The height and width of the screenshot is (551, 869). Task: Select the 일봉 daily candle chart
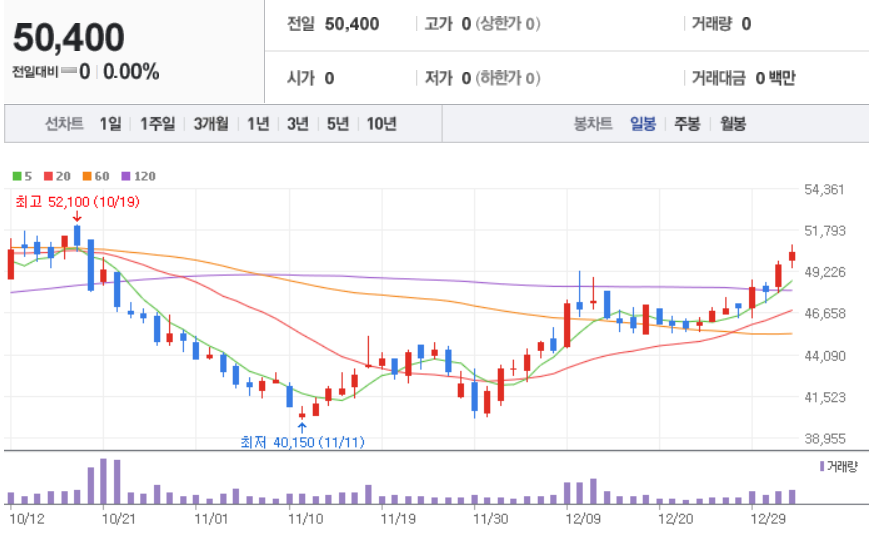point(643,124)
